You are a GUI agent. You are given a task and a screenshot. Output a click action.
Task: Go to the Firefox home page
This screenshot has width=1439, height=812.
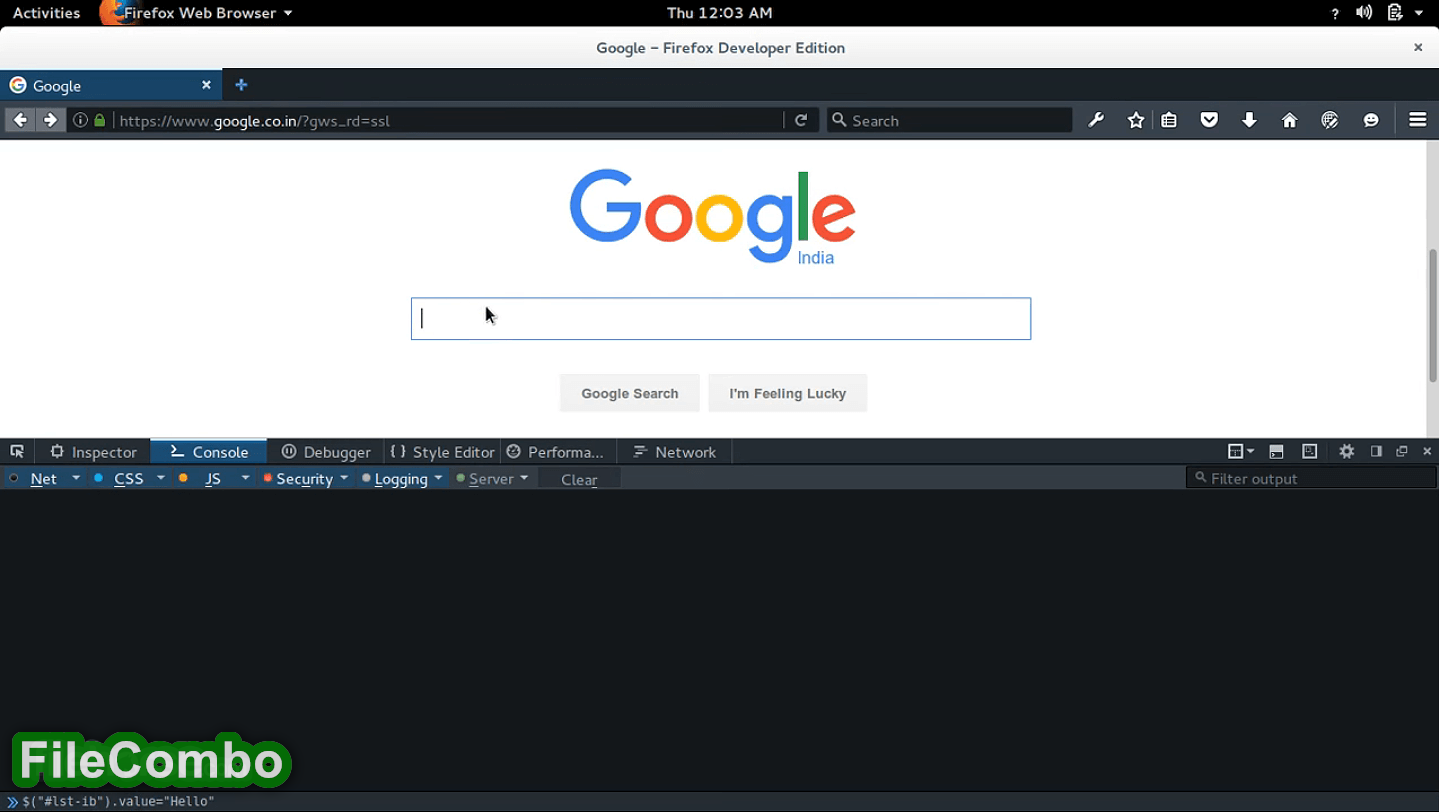(1289, 120)
